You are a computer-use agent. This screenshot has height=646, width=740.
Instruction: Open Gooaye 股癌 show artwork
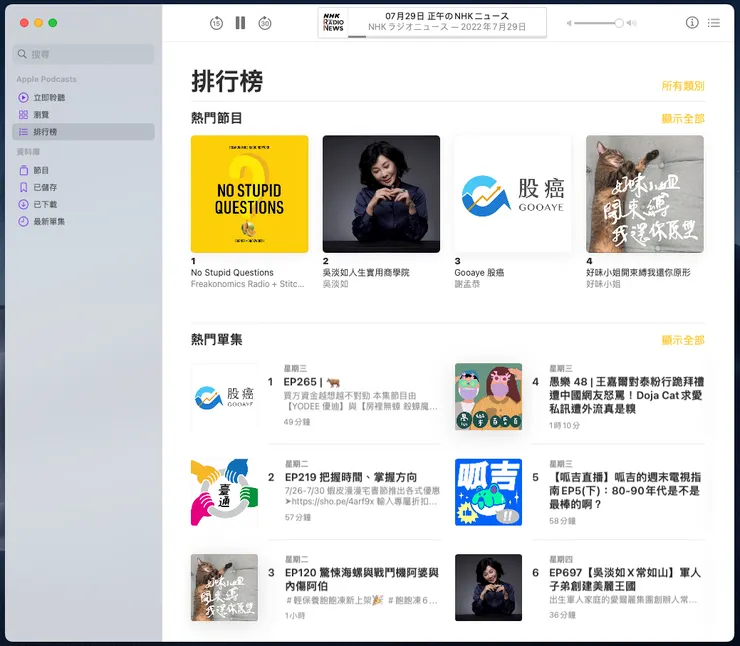513,194
